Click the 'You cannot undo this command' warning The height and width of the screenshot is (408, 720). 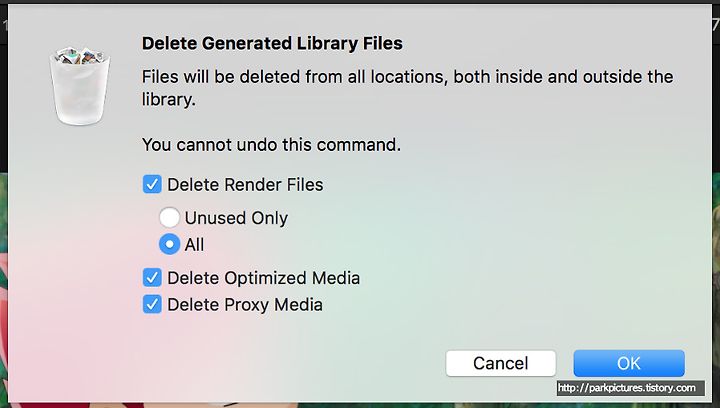271,145
